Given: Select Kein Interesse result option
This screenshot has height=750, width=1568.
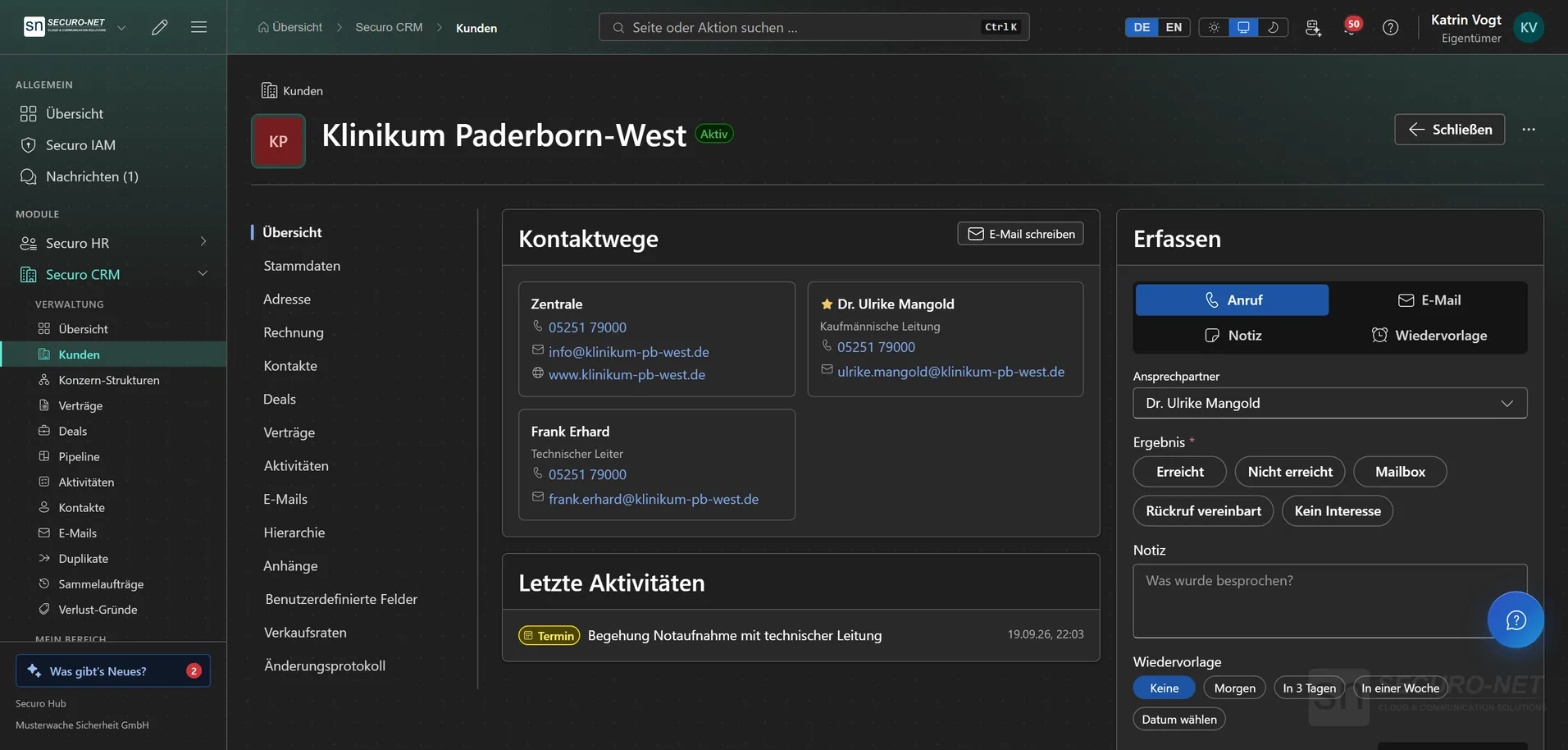Looking at the screenshot, I should (1338, 511).
